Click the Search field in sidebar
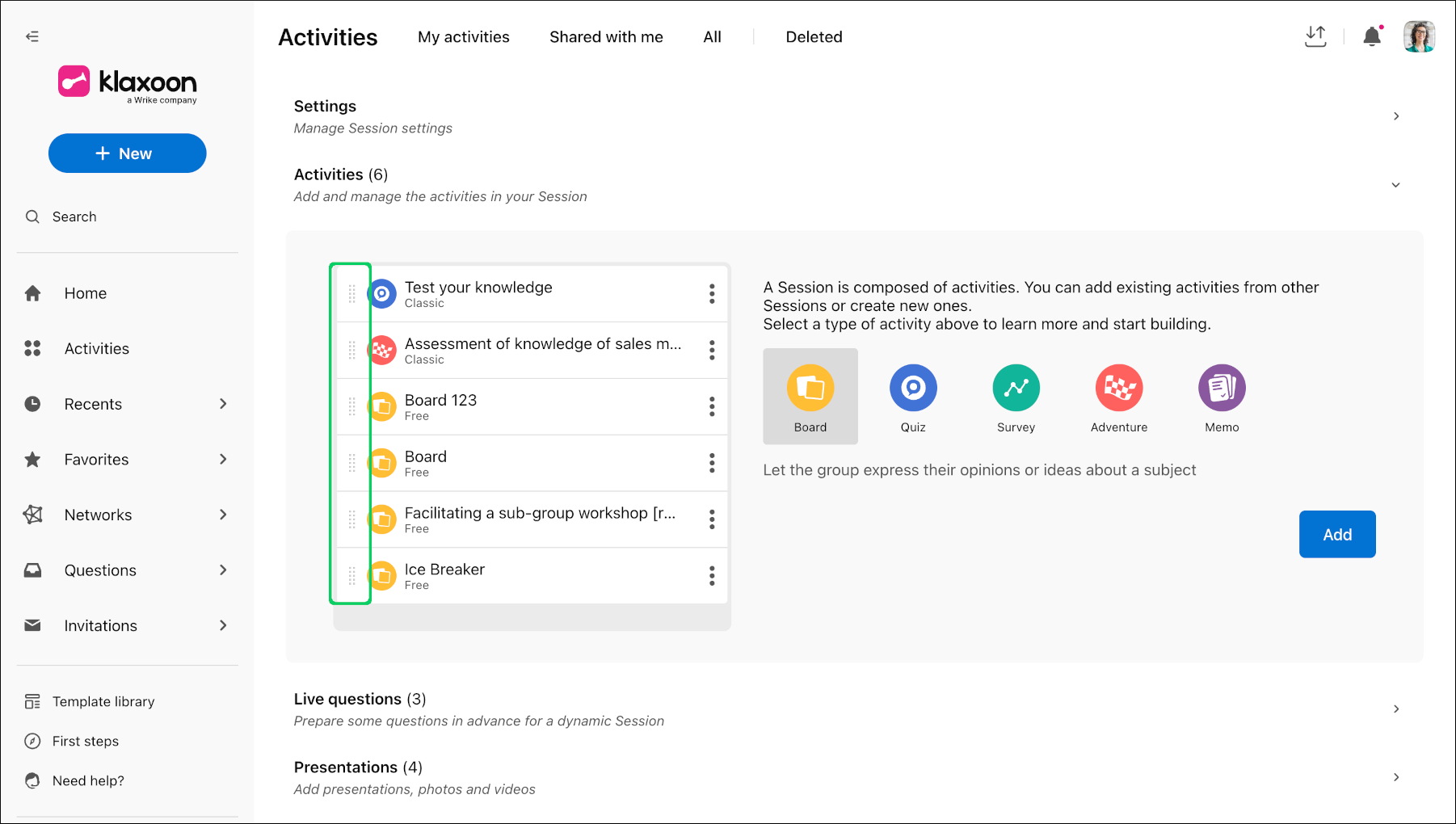 pos(128,217)
